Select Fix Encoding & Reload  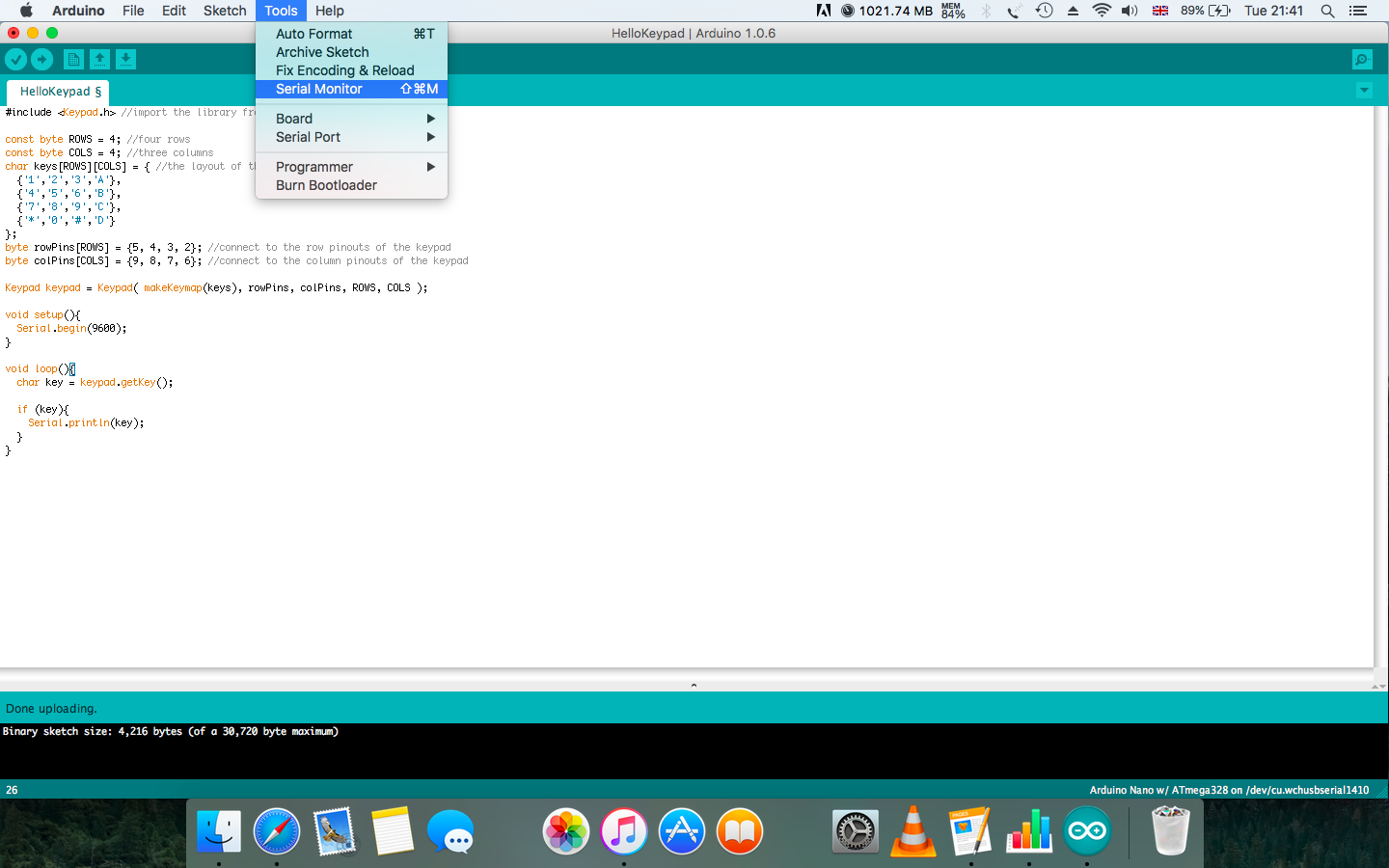[351, 70]
